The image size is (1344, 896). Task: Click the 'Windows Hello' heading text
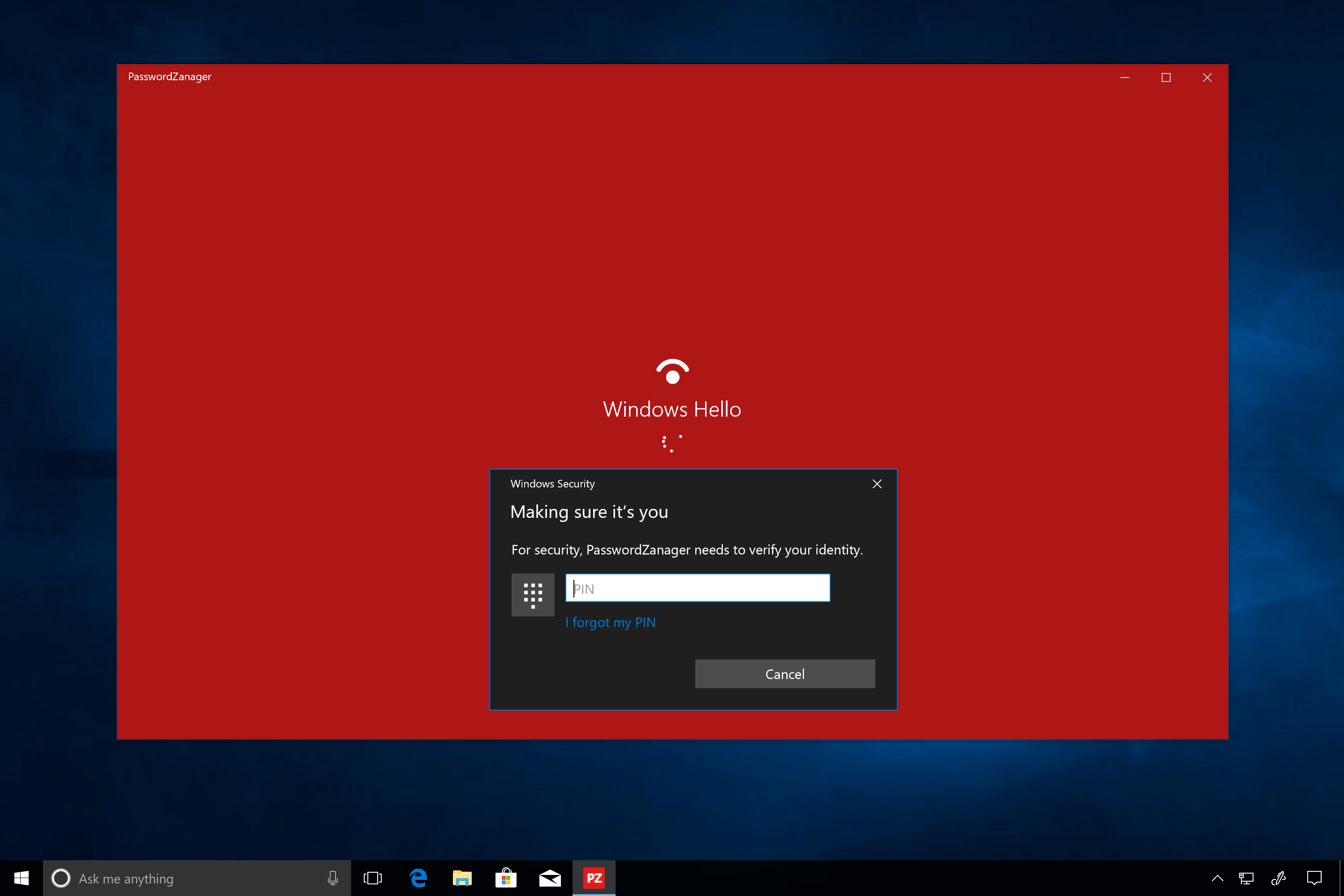[x=672, y=410]
